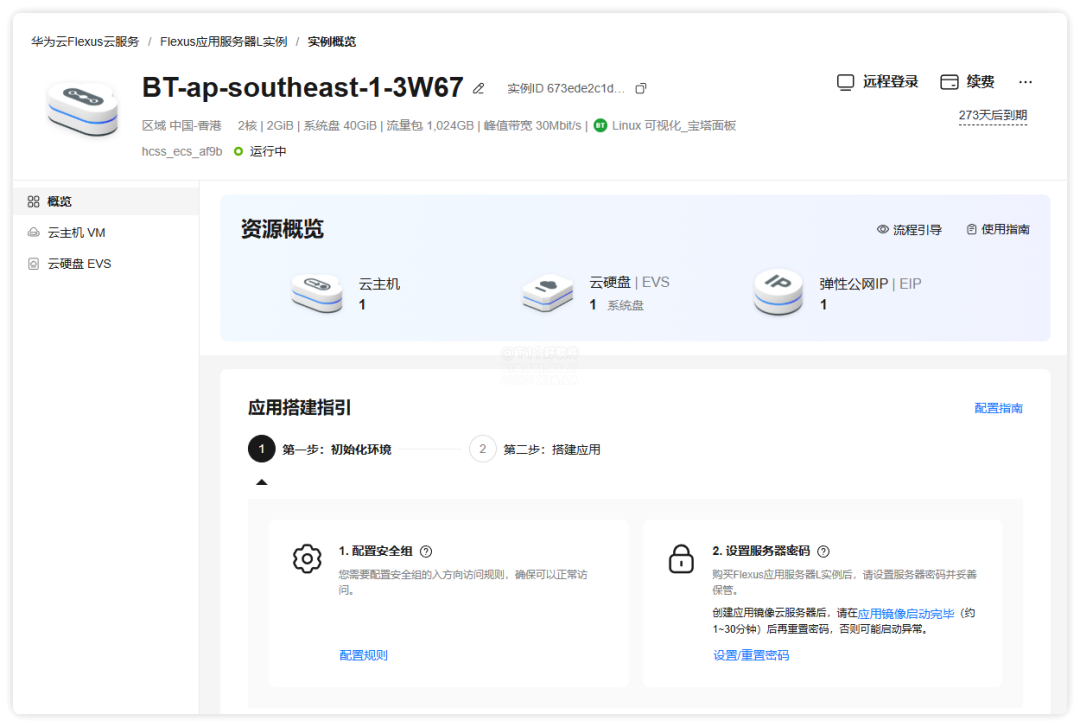Viewport: 1080px width, 727px height.
Task: Click the 273天后到期 expiry text
Action: (993, 115)
